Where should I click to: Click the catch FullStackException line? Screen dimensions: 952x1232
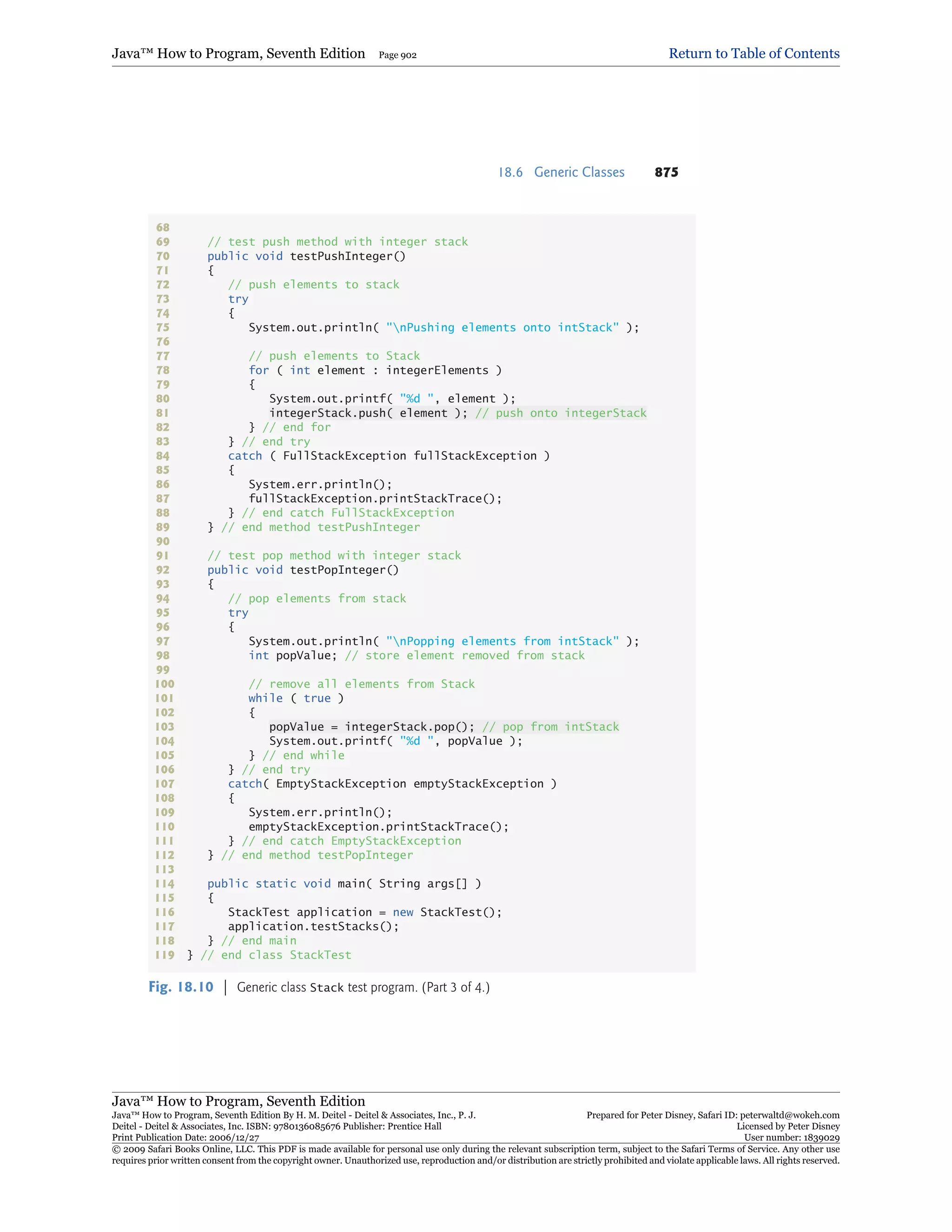[389, 456]
